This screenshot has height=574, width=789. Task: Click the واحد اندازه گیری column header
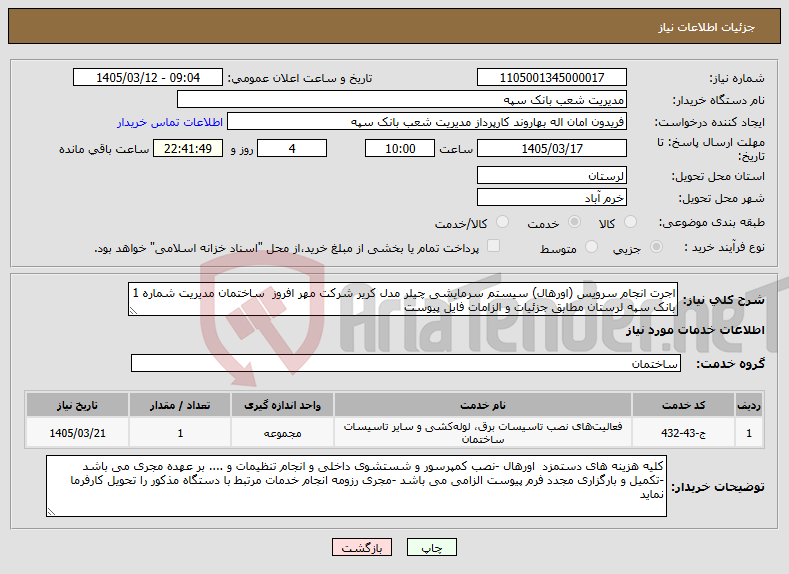coord(282,405)
